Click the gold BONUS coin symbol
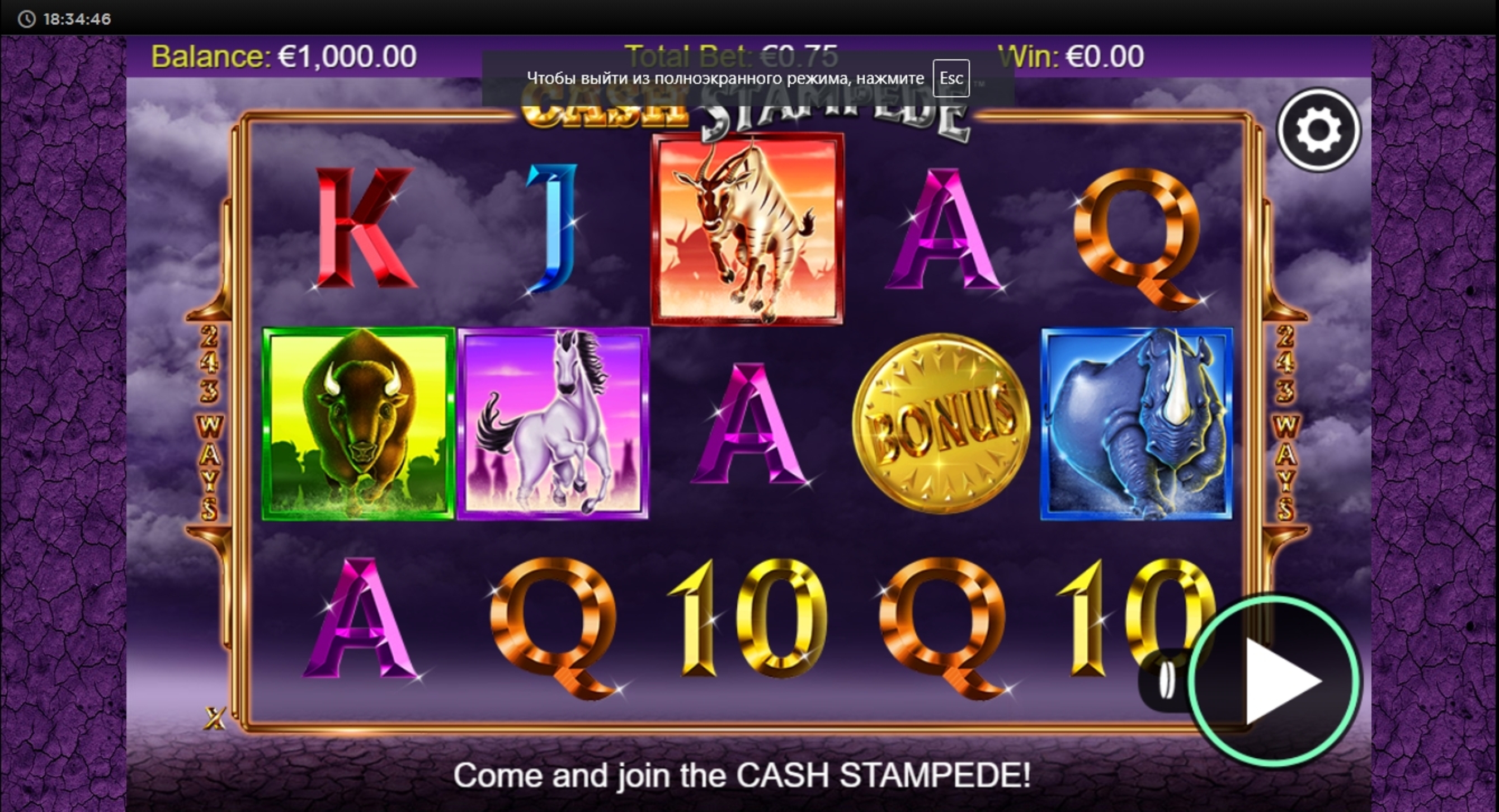Image resolution: width=1499 pixels, height=812 pixels. click(941, 423)
